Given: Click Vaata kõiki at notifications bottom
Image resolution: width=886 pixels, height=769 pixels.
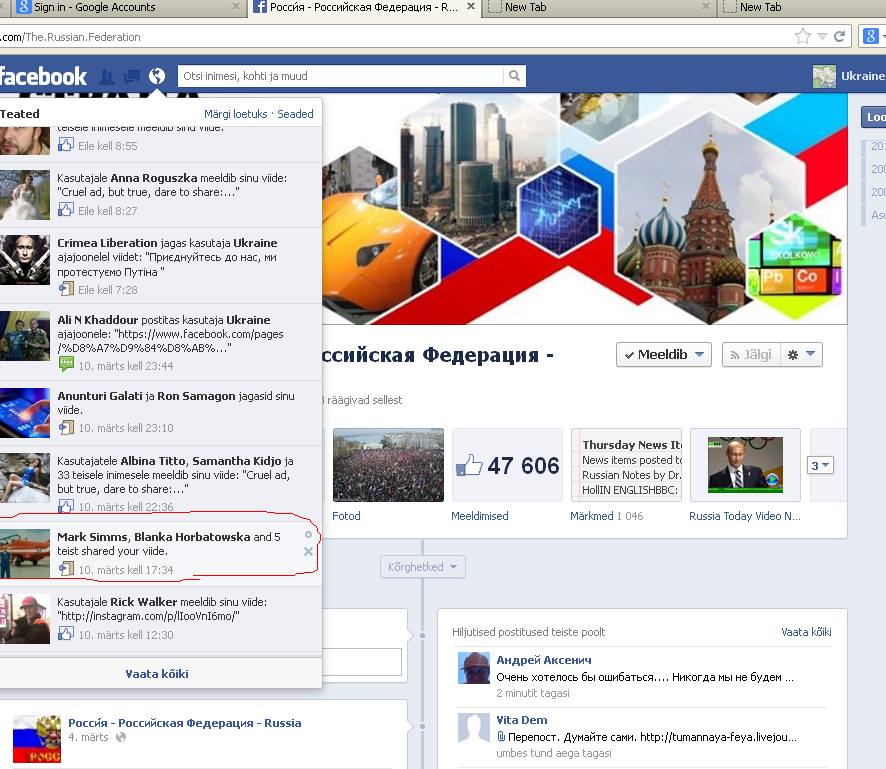Looking at the screenshot, I should click(x=157, y=674).
